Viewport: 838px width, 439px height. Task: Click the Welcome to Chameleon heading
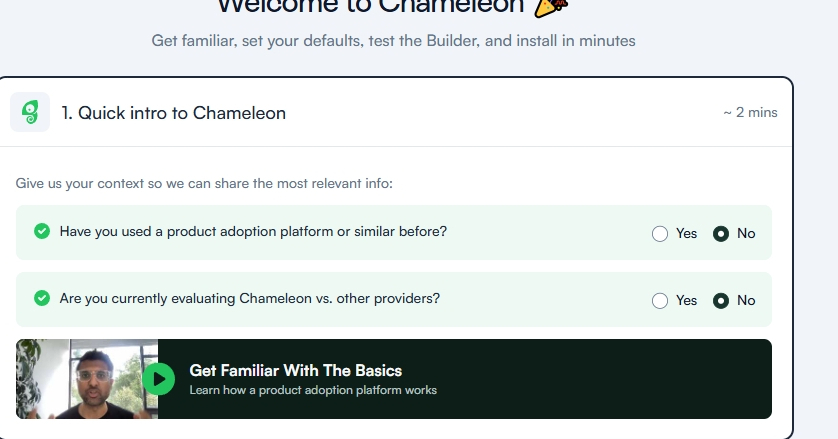(x=370, y=6)
